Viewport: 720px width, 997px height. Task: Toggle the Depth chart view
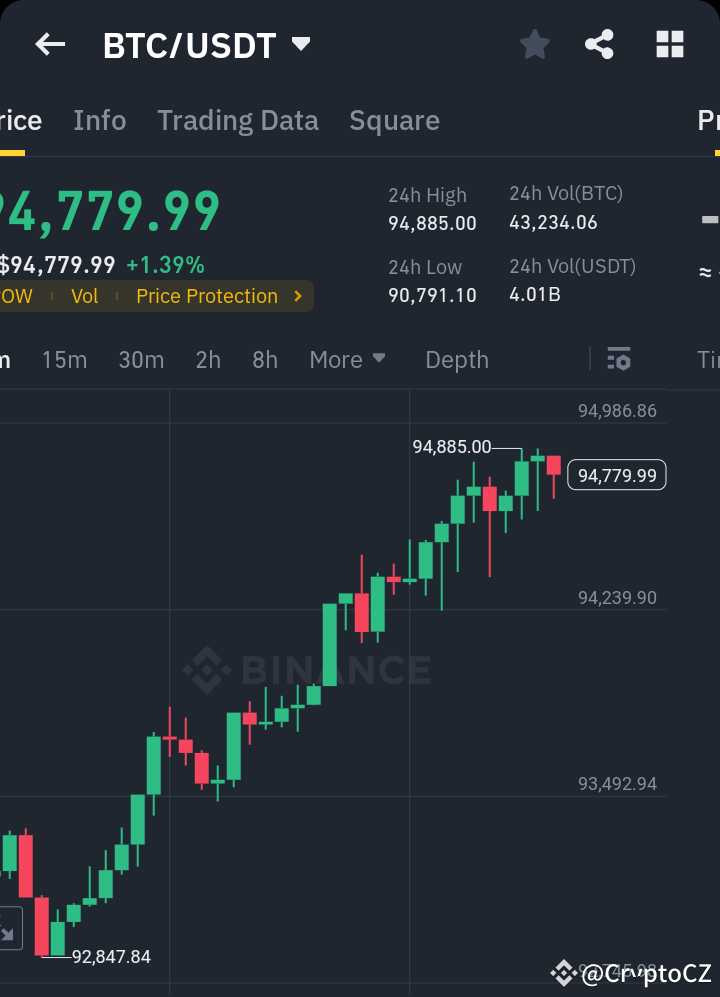456,359
